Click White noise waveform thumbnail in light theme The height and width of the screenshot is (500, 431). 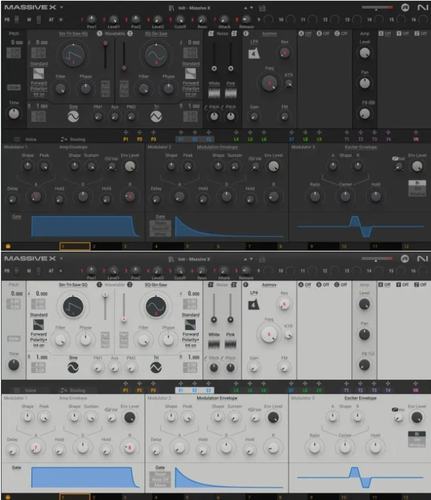tap(214, 344)
